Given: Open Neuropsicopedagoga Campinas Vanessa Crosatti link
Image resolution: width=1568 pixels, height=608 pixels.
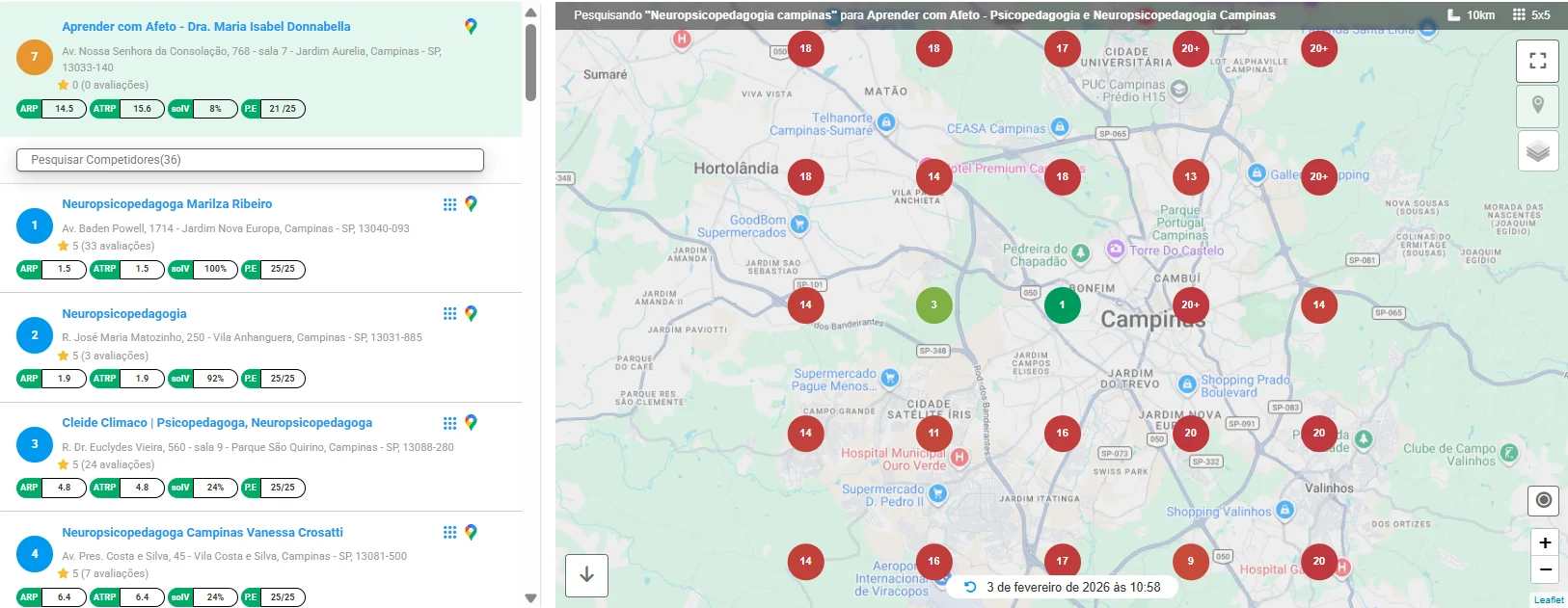Looking at the screenshot, I should click(203, 532).
